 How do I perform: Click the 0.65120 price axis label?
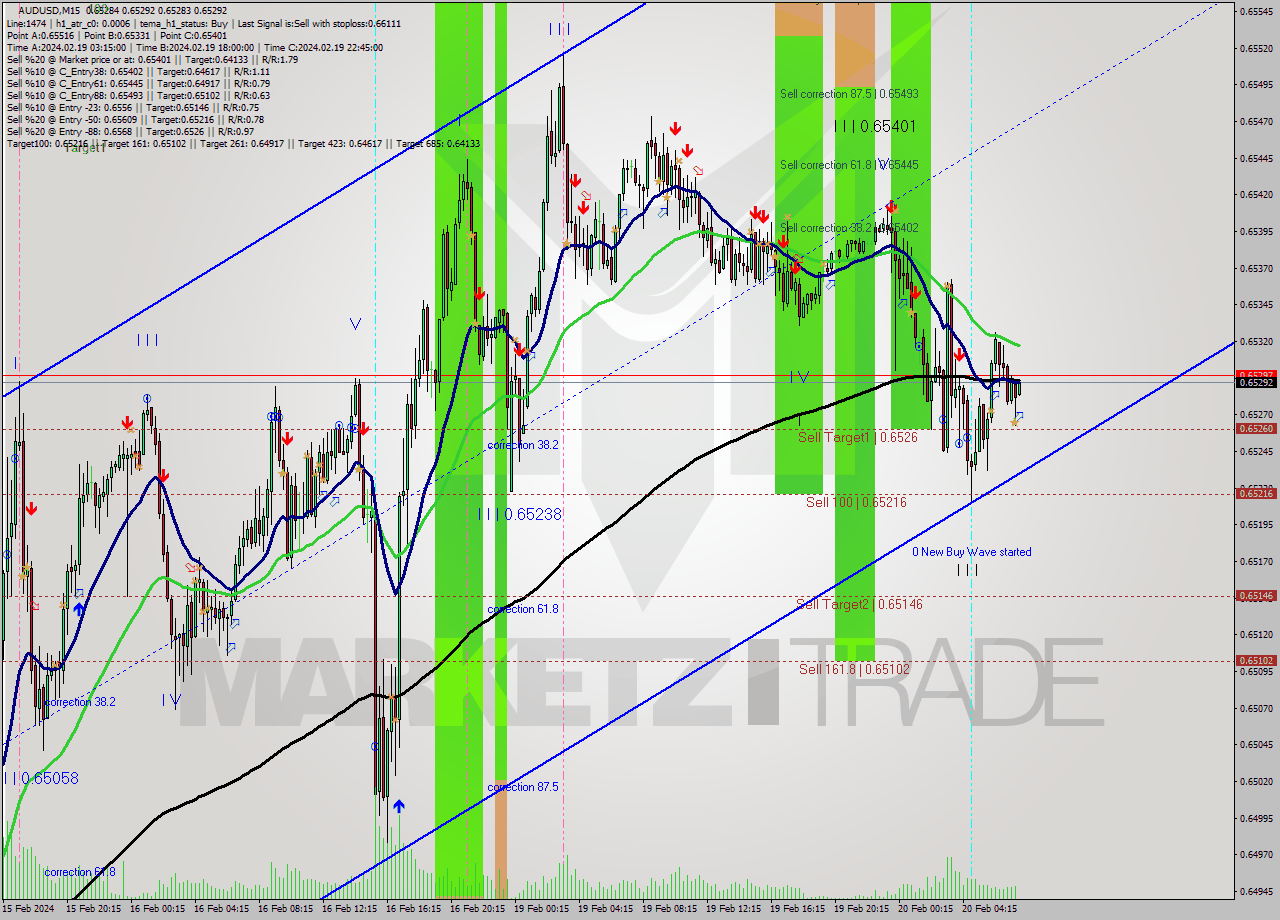(1256, 634)
